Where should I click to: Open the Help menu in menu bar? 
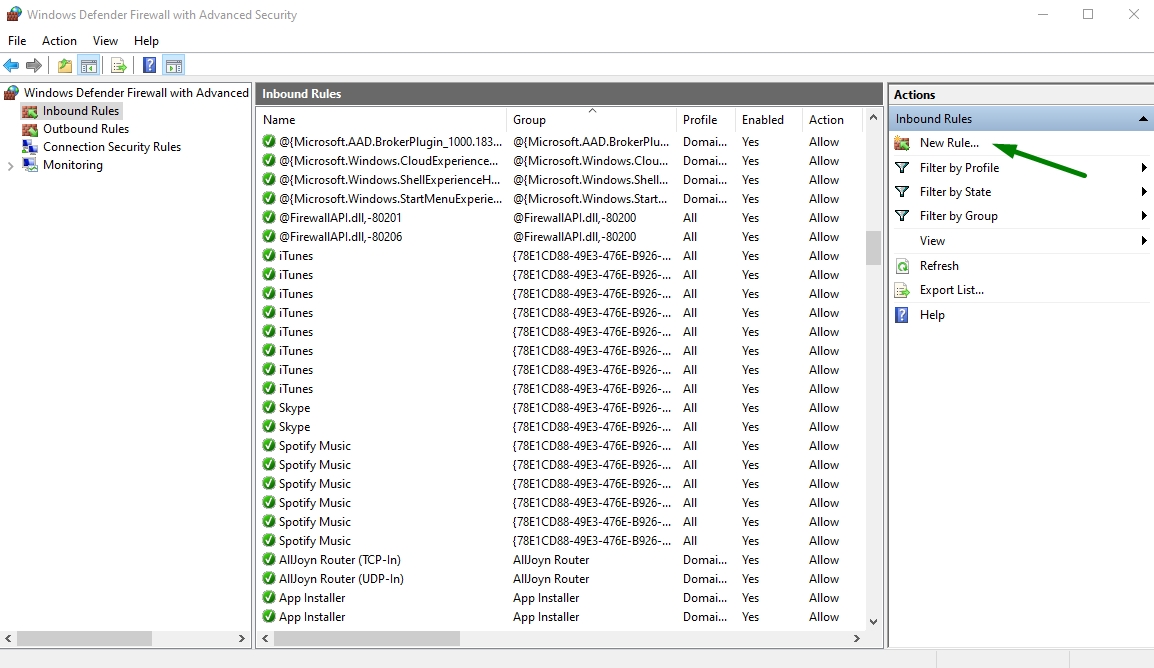click(x=146, y=41)
